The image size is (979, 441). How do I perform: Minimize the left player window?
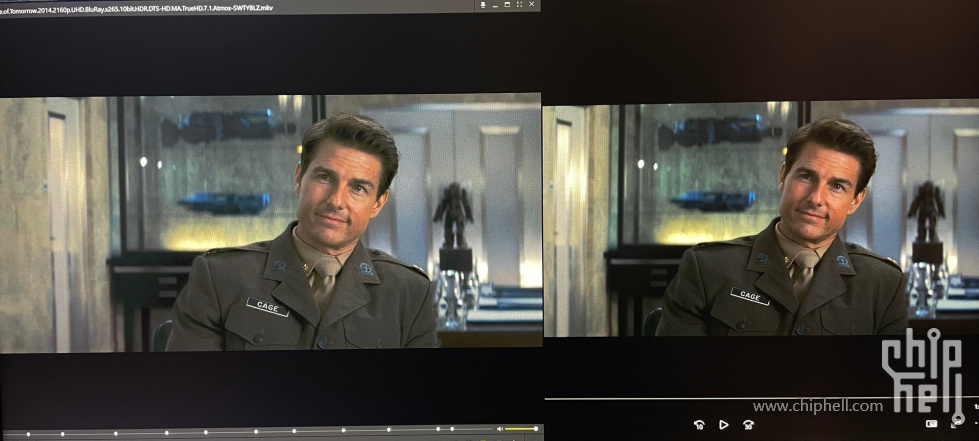[495, 5]
